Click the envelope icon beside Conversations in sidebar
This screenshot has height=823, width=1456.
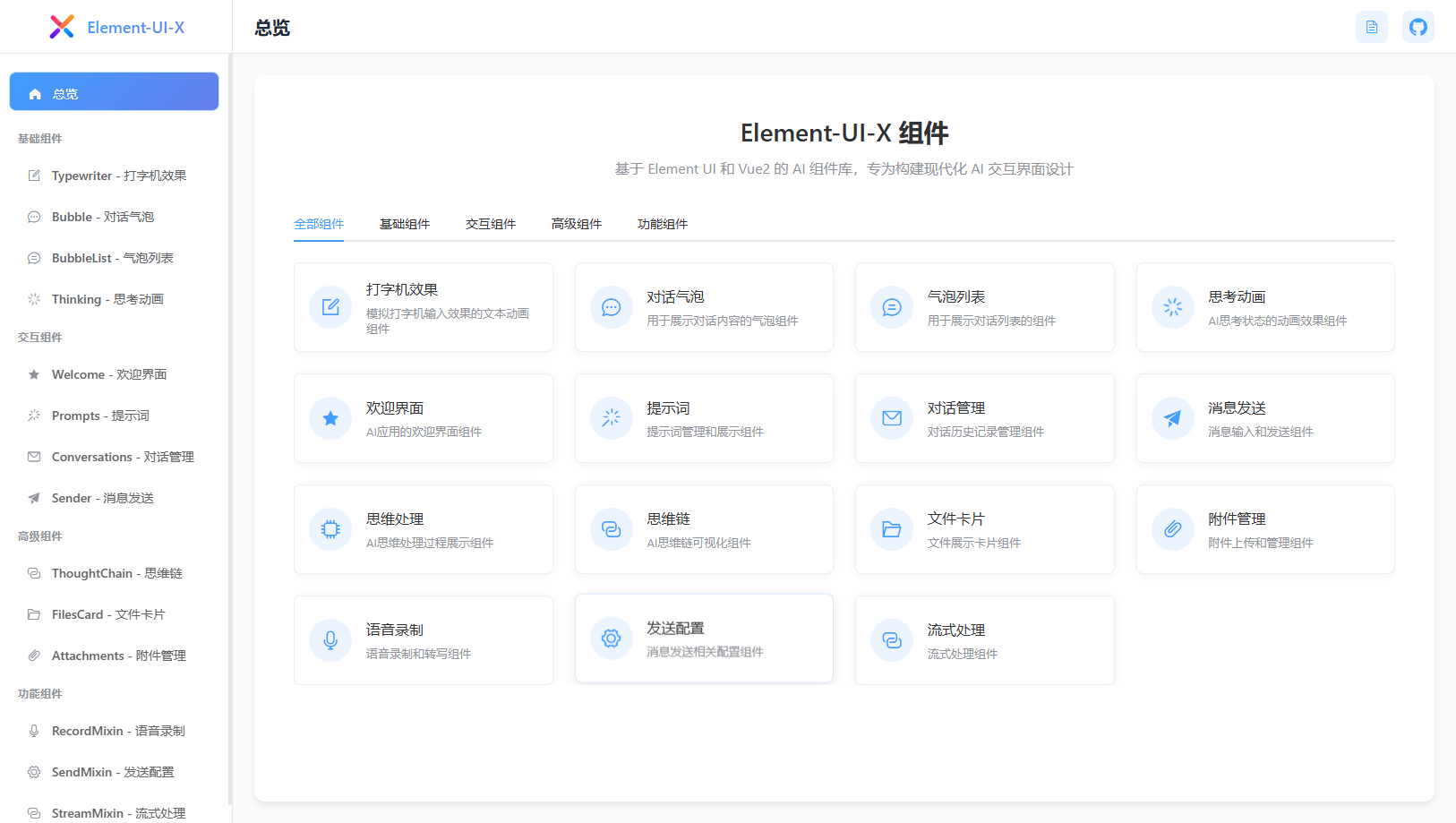tap(34, 457)
